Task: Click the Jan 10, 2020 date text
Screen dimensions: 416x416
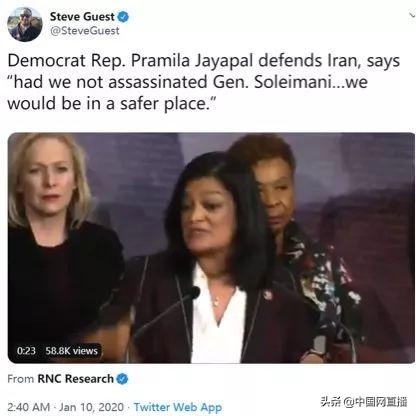Action: tap(91, 407)
